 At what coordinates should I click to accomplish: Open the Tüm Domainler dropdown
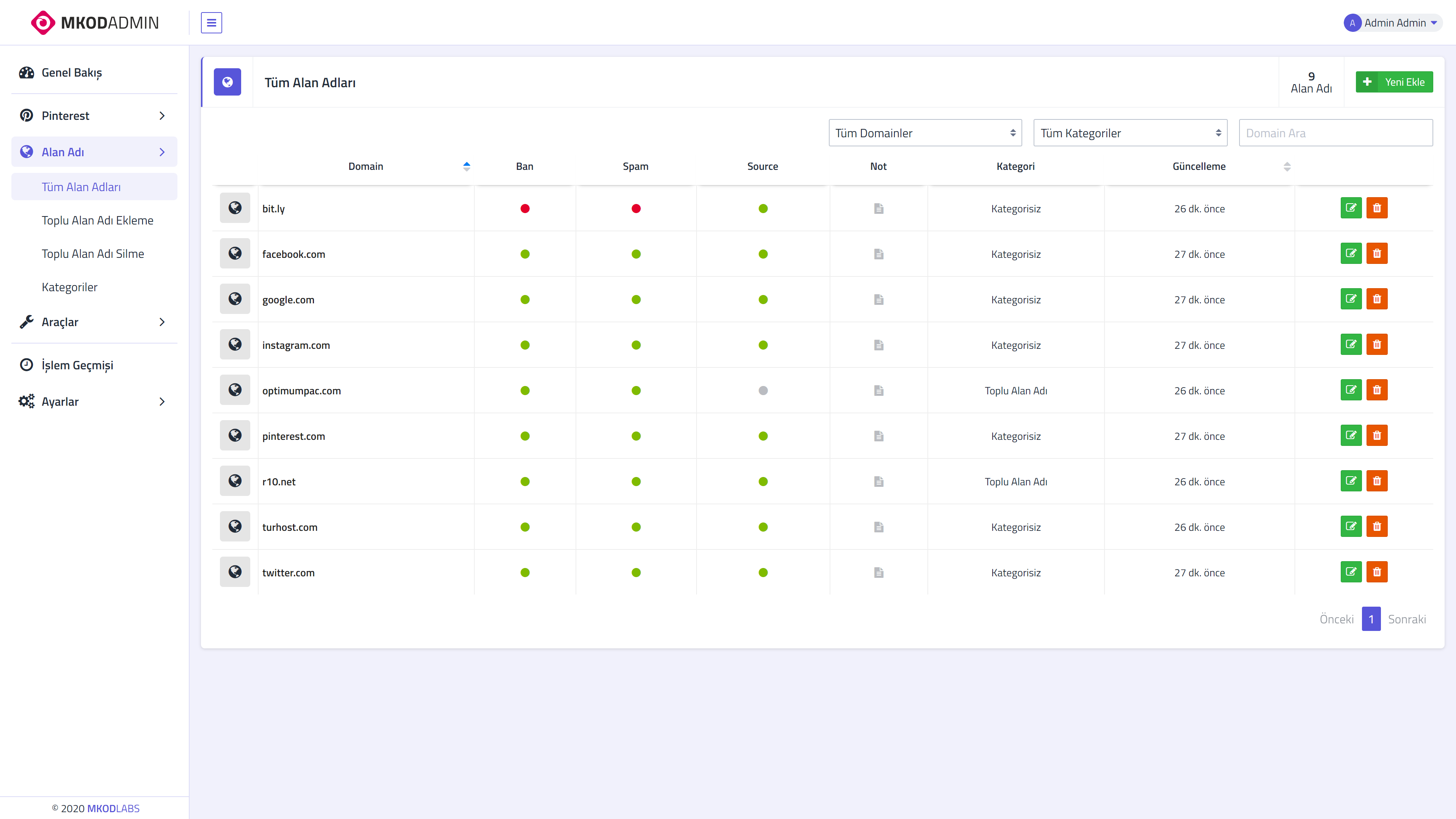925,133
